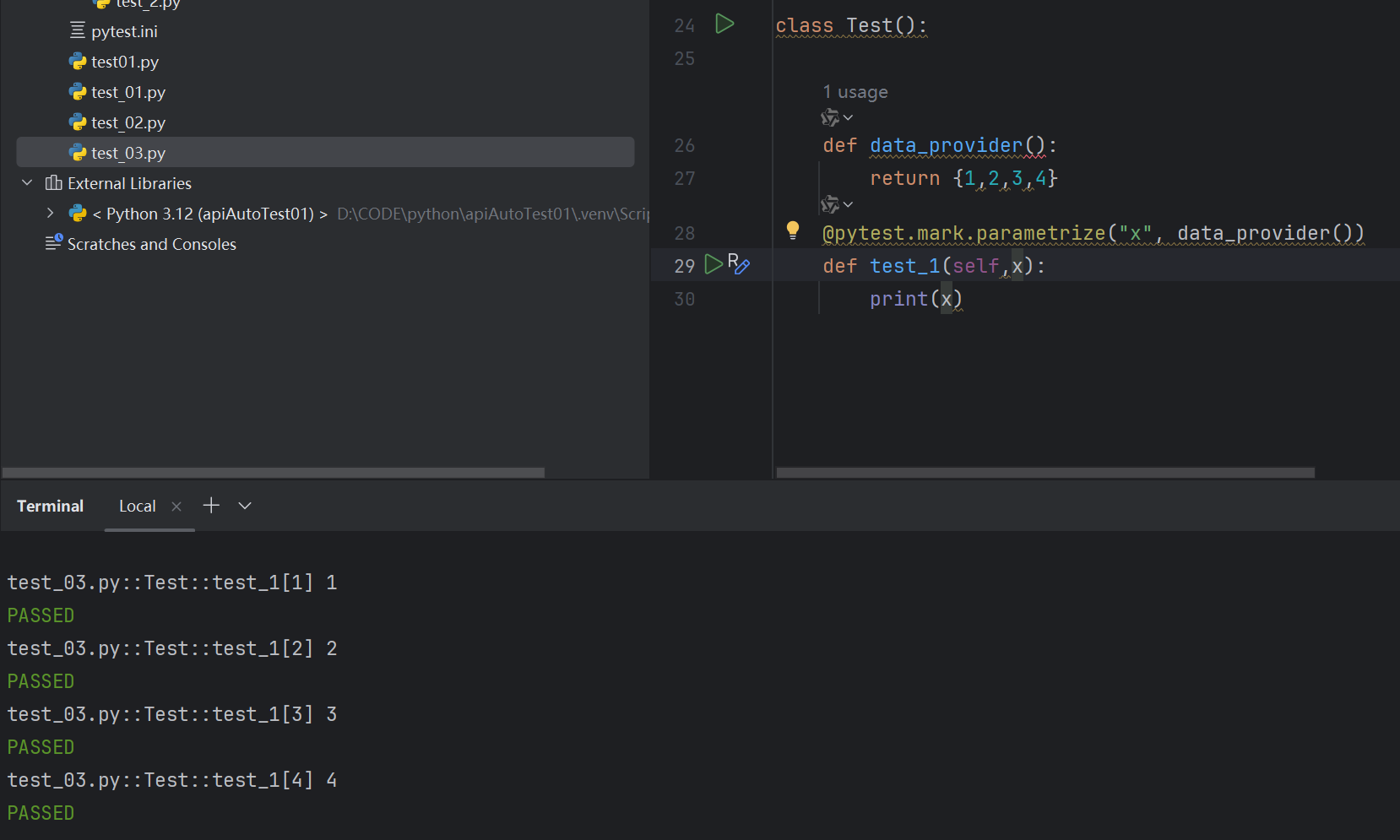Expand the Python 3.12 interpreter node

(x=51, y=214)
